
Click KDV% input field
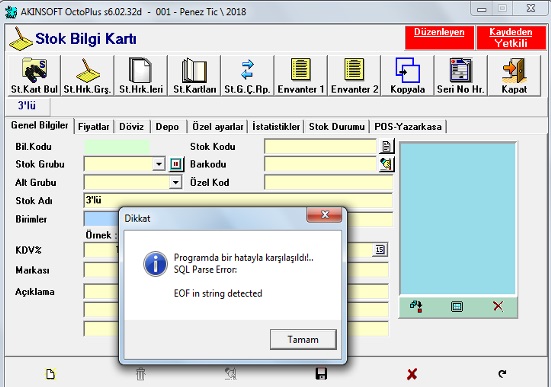[102, 250]
